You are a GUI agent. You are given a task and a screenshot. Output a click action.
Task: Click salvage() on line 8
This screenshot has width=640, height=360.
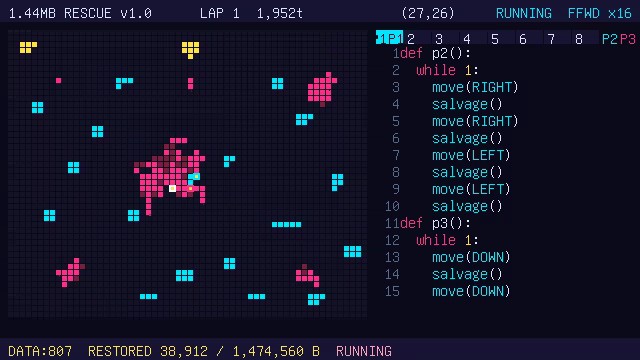tap(467, 172)
